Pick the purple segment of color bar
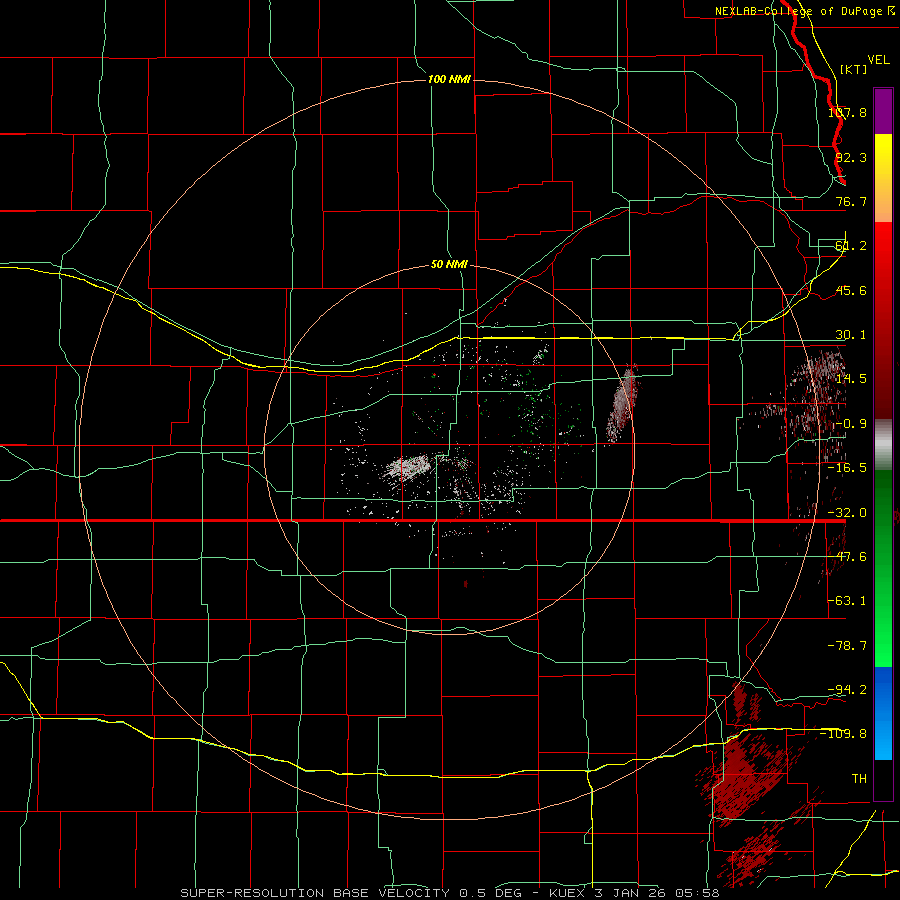Image resolution: width=900 pixels, height=900 pixels. (x=883, y=111)
